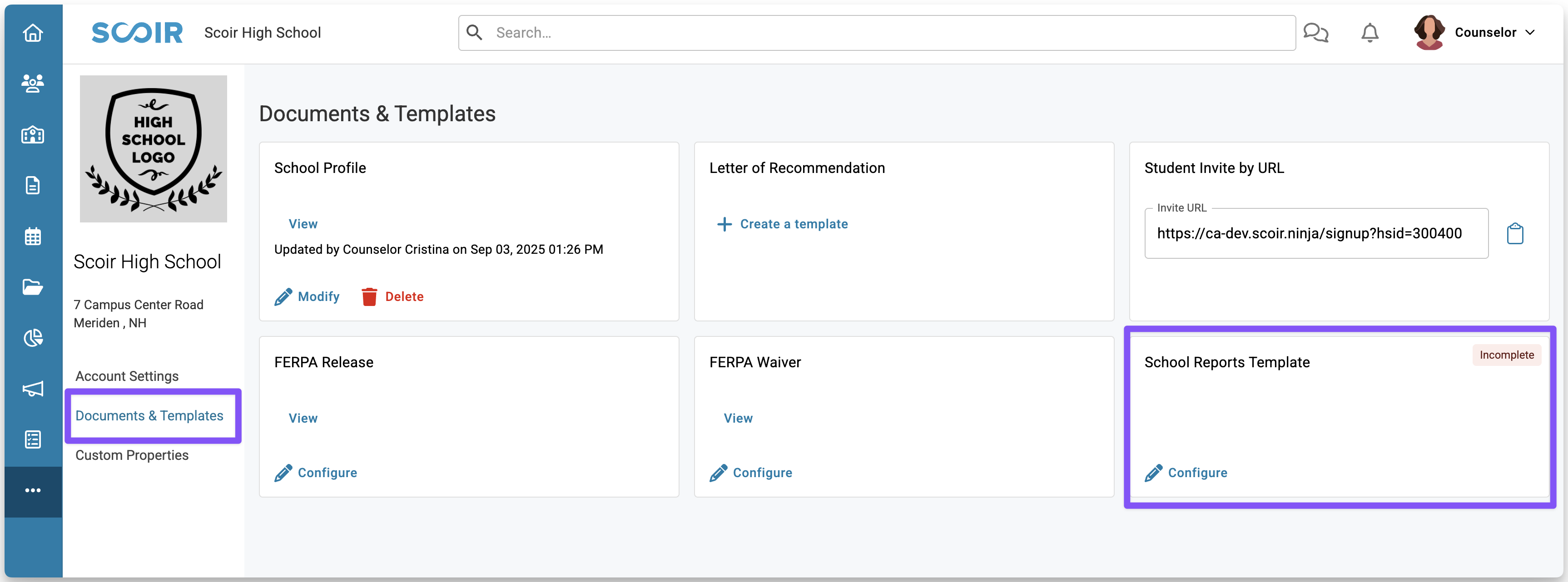This screenshot has height=582, width=1568.
Task: Expand more options ellipsis in sidebar
Action: [x=33, y=490]
